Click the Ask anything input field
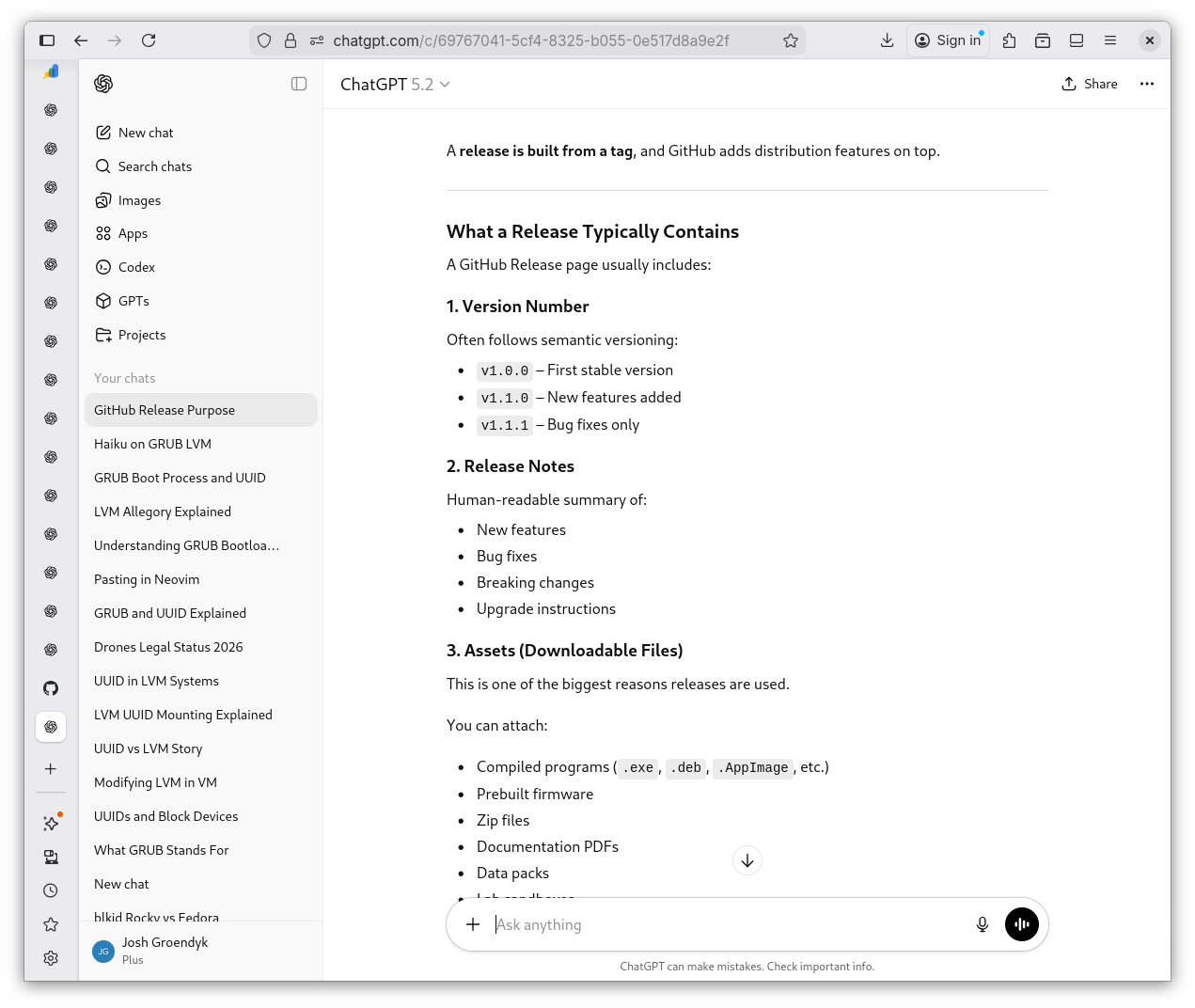This screenshot has width=1195, height=1008. pyautogui.click(x=658, y=924)
